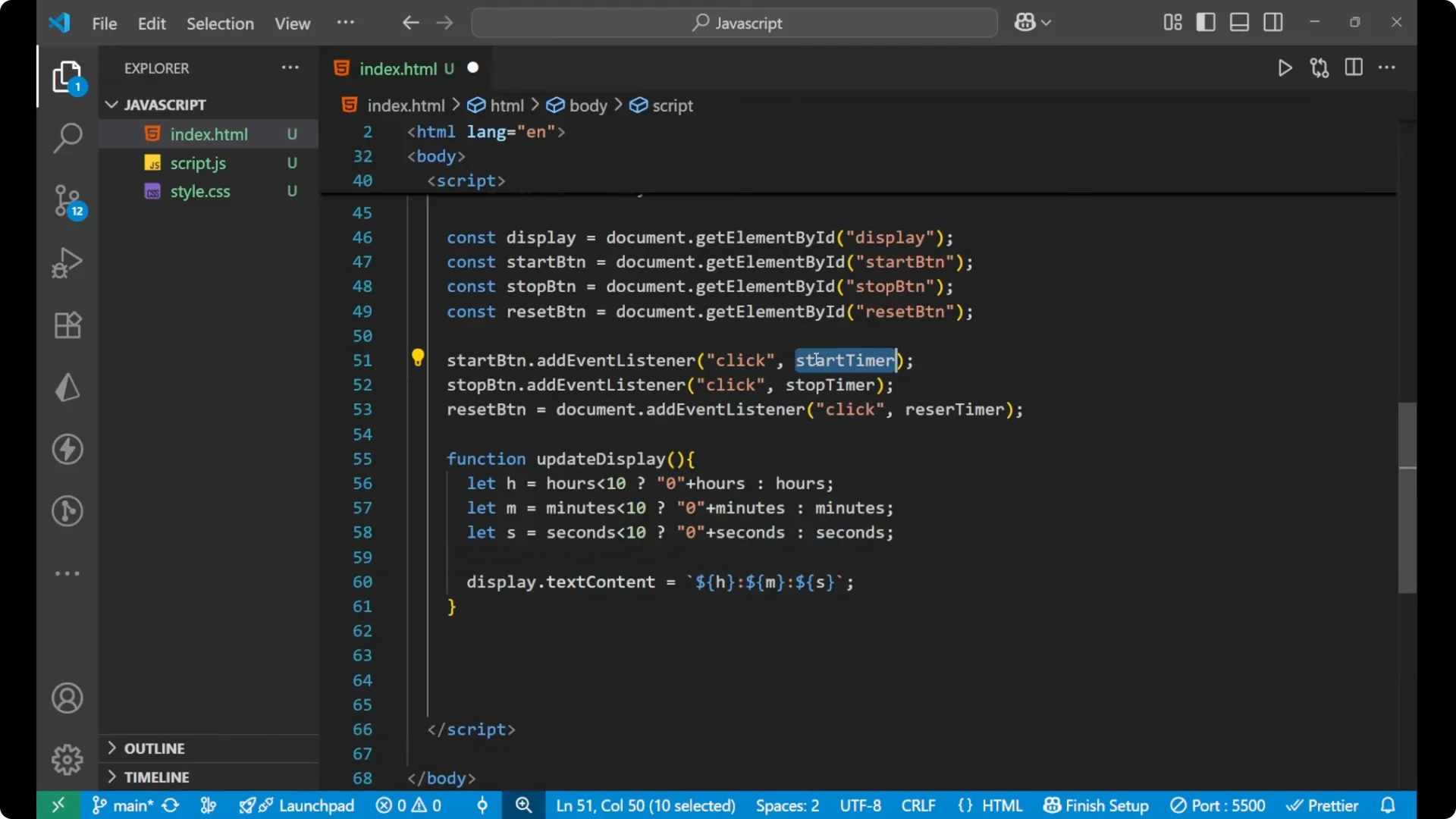1456x819 pixels.
Task: Click the Run file play button
Action: [x=1285, y=67]
